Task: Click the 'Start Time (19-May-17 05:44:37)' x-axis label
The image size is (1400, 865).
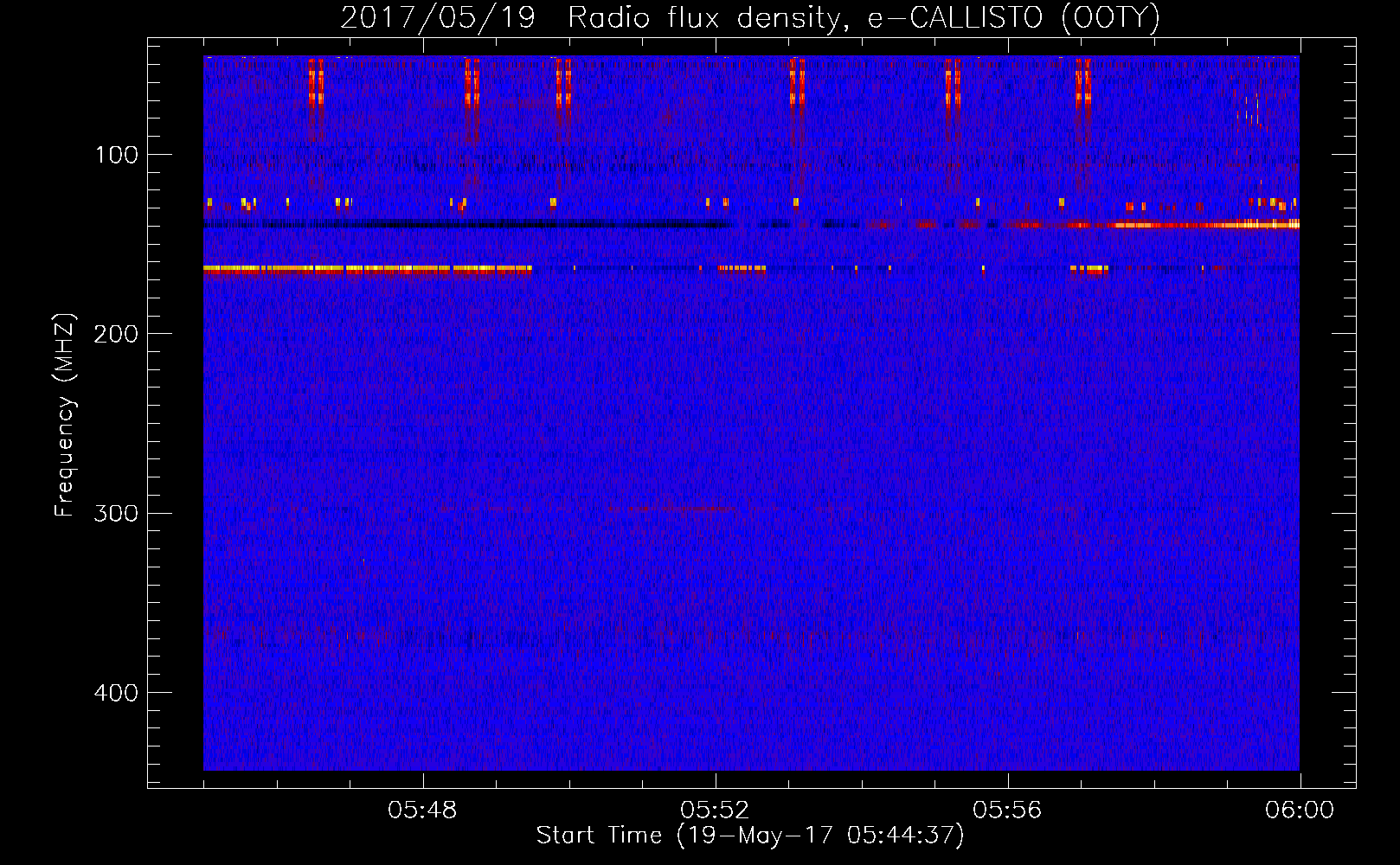Action: [749, 836]
